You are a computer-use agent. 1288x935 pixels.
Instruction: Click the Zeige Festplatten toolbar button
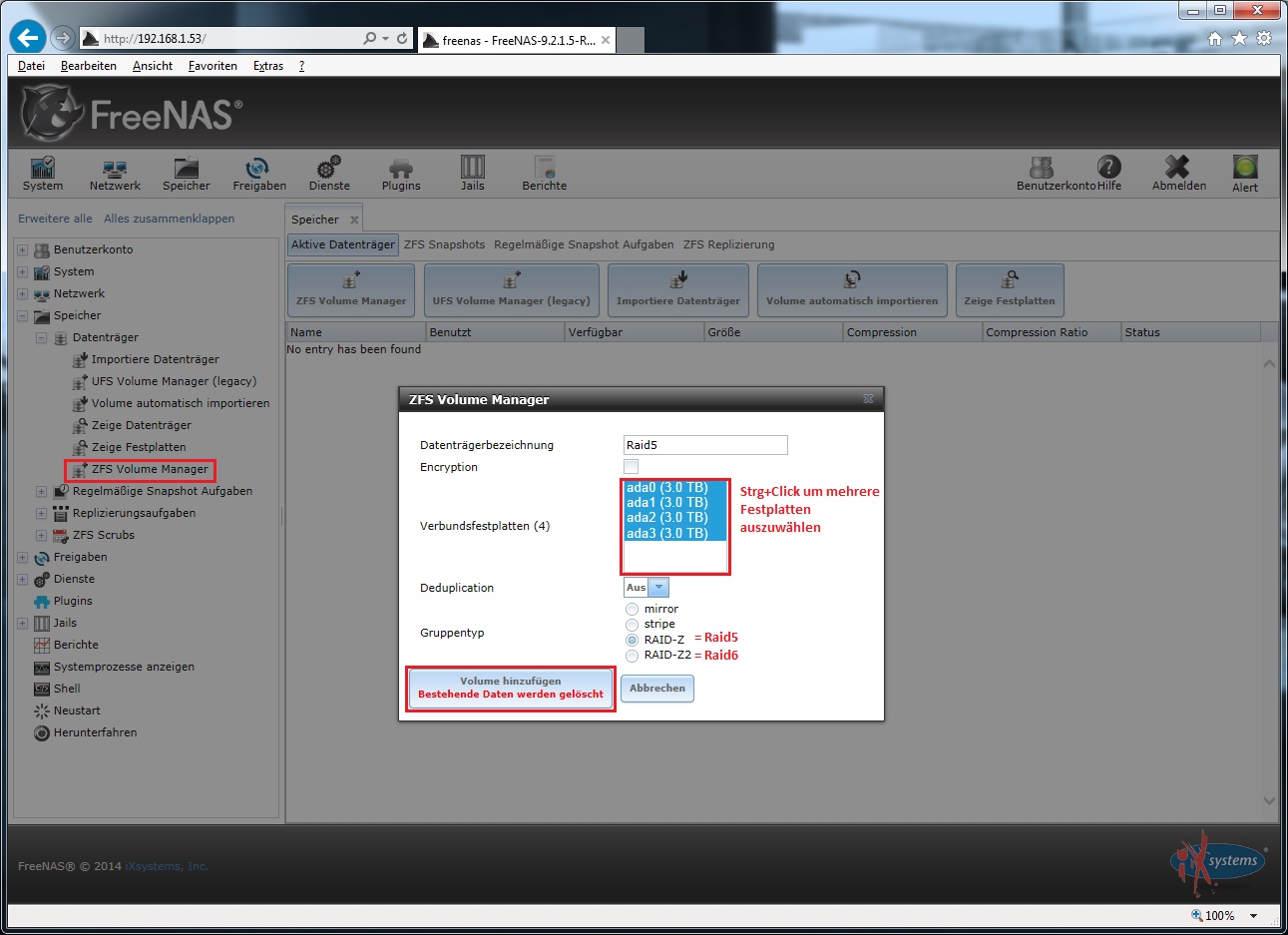[x=1010, y=290]
